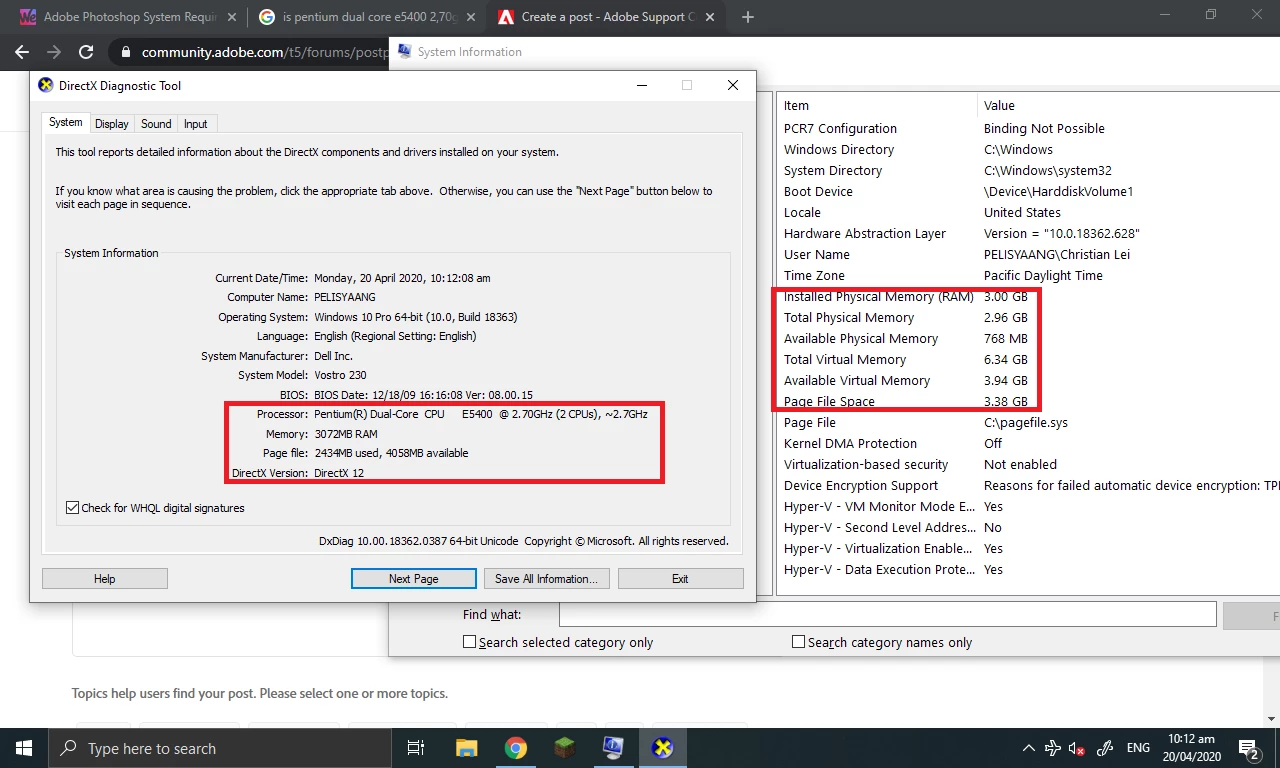The height and width of the screenshot is (768, 1280).
Task: Click the Find what input field
Action: pos(887,614)
